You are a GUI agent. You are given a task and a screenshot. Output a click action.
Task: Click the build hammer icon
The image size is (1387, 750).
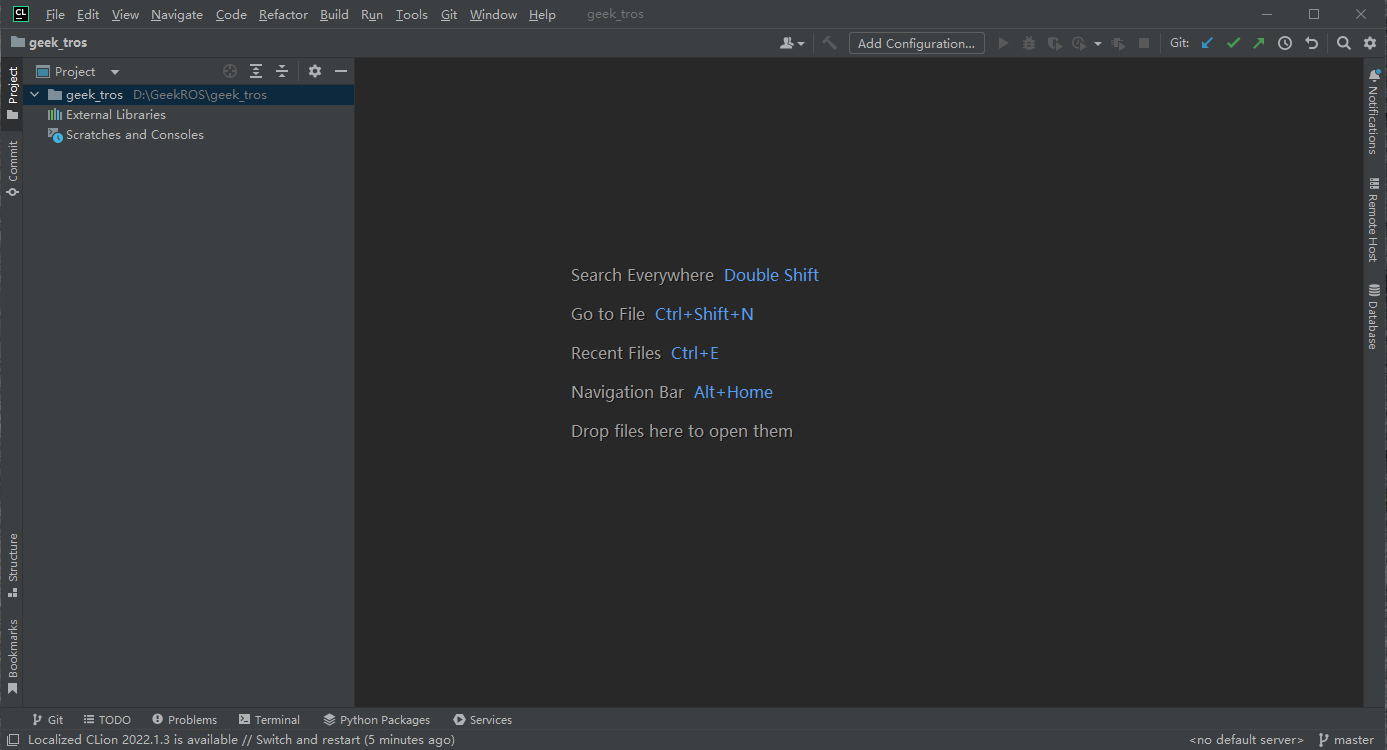click(x=829, y=43)
